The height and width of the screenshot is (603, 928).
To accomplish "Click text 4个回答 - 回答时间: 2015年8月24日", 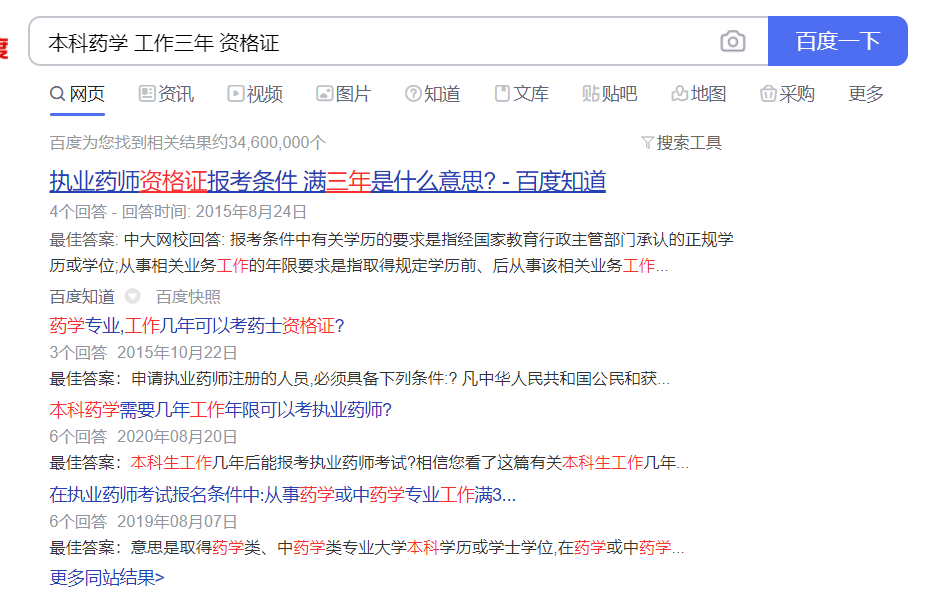I will 178,211.
